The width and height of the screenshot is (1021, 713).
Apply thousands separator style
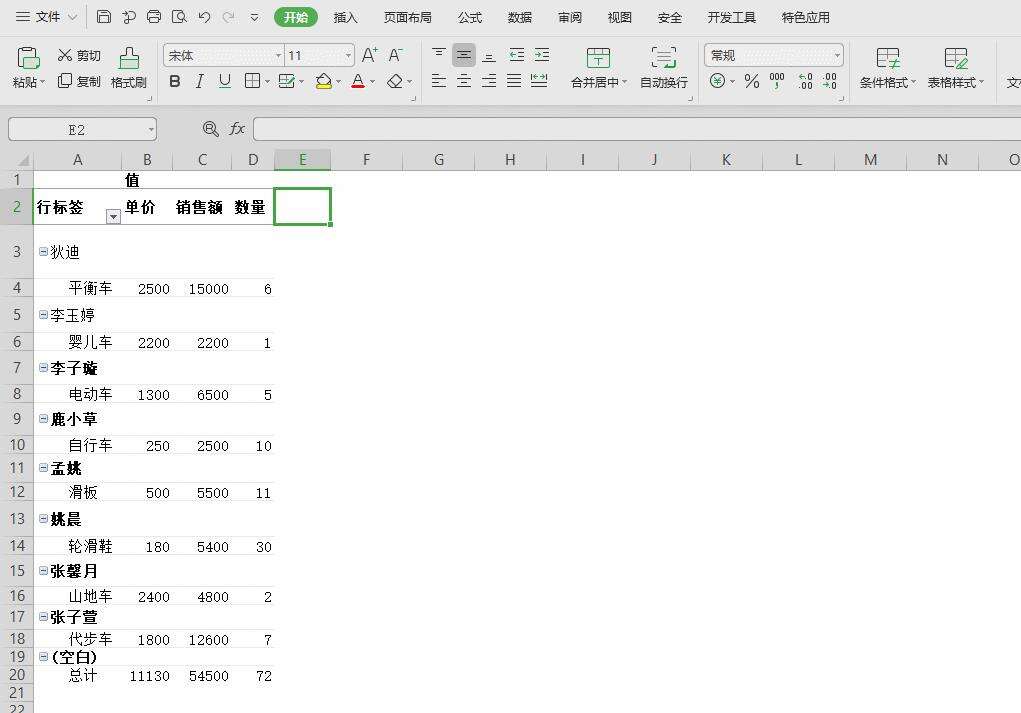(777, 81)
